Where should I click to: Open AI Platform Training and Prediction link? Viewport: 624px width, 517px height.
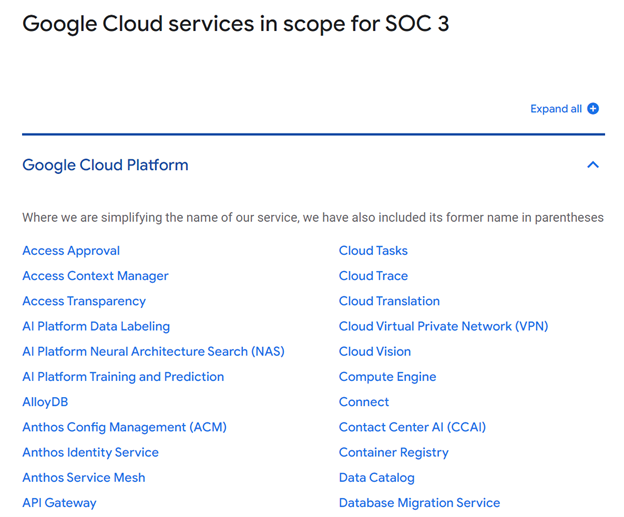point(123,377)
